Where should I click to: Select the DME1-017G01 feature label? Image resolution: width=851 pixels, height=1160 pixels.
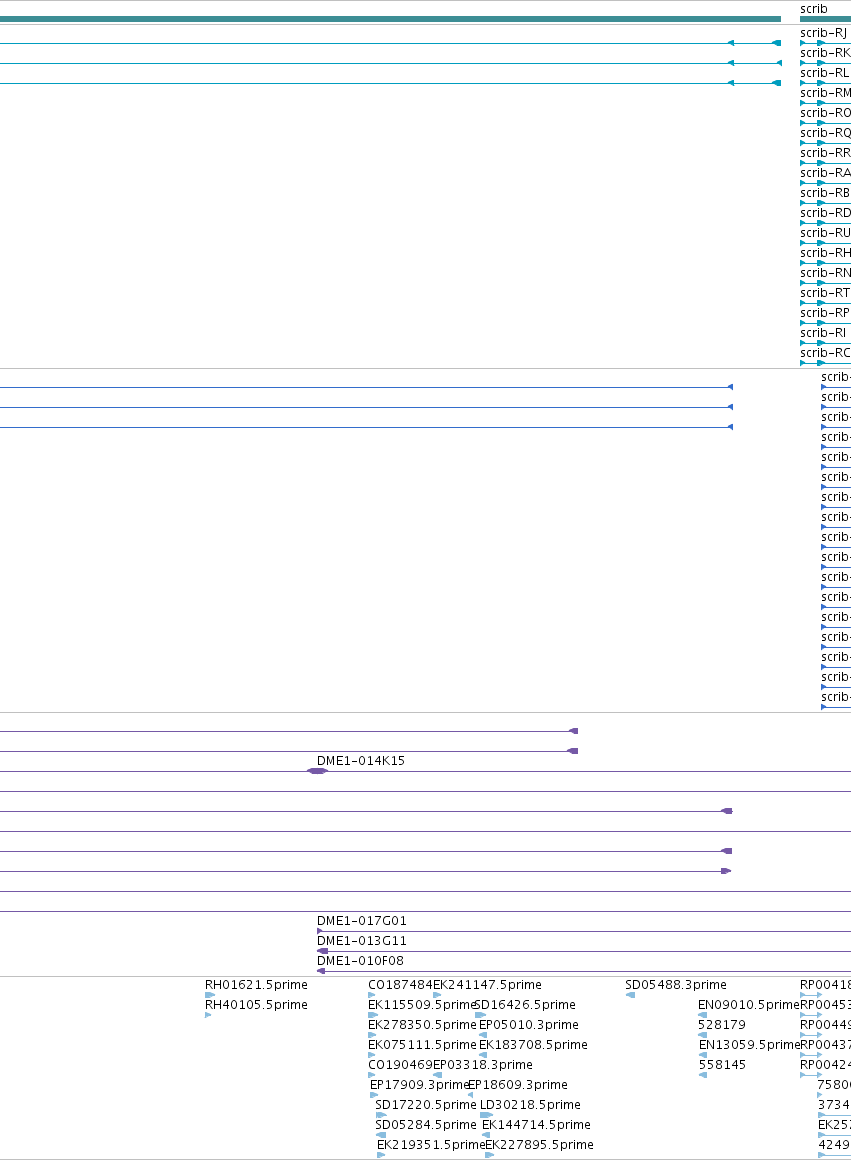[x=361, y=921]
